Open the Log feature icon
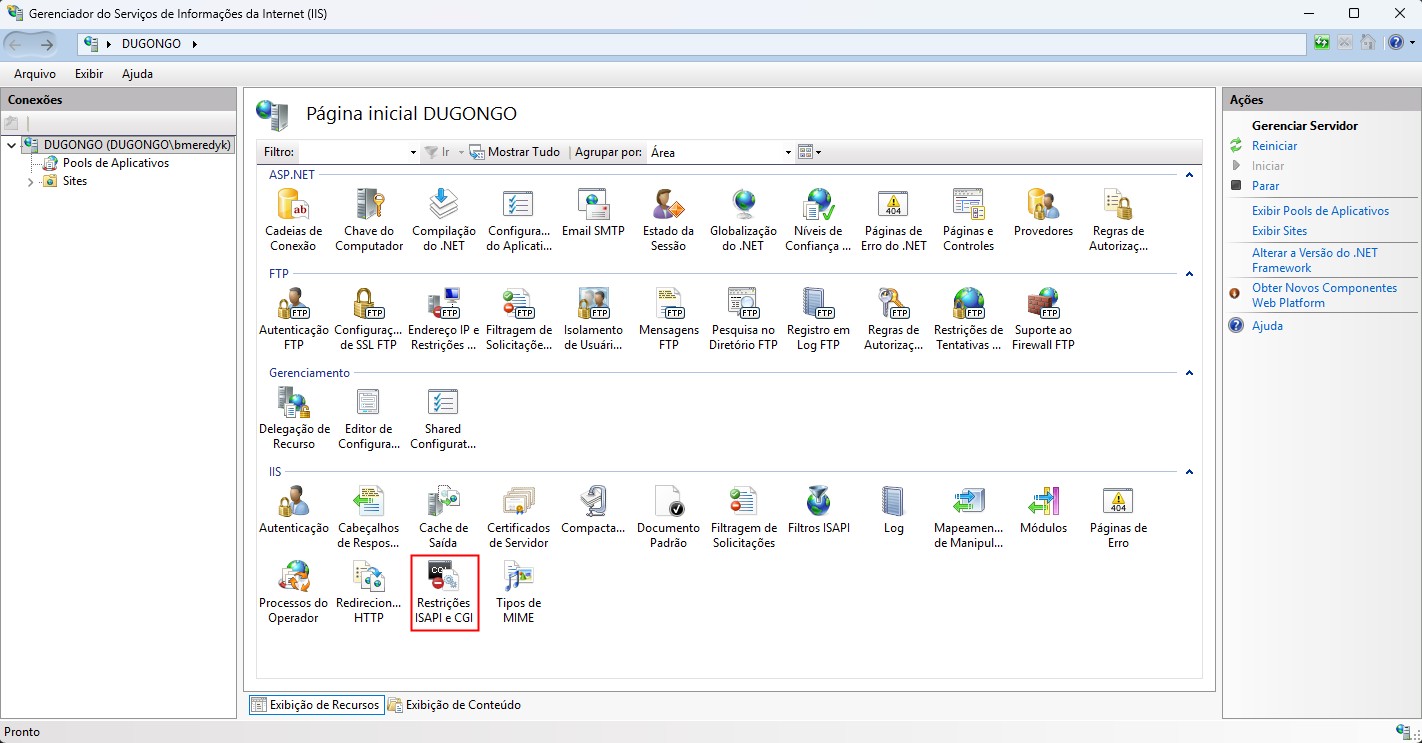The image size is (1422, 743). pyautogui.click(x=893, y=510)
